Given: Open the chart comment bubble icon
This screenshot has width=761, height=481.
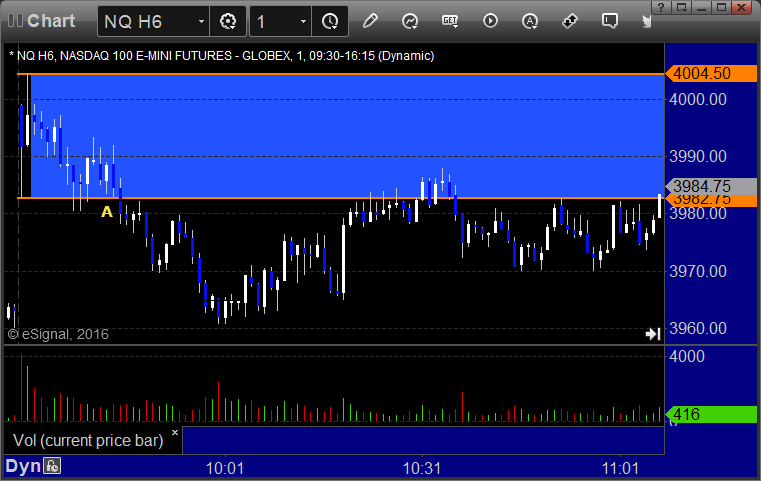Looking at the screenshot, I should (610, 21).
